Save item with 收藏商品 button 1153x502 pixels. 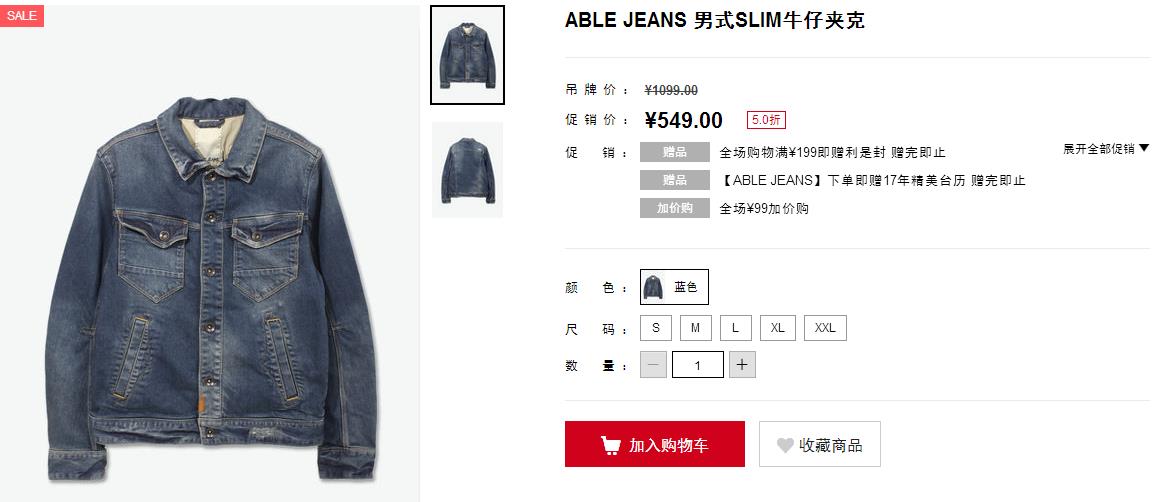click(820, 444)
